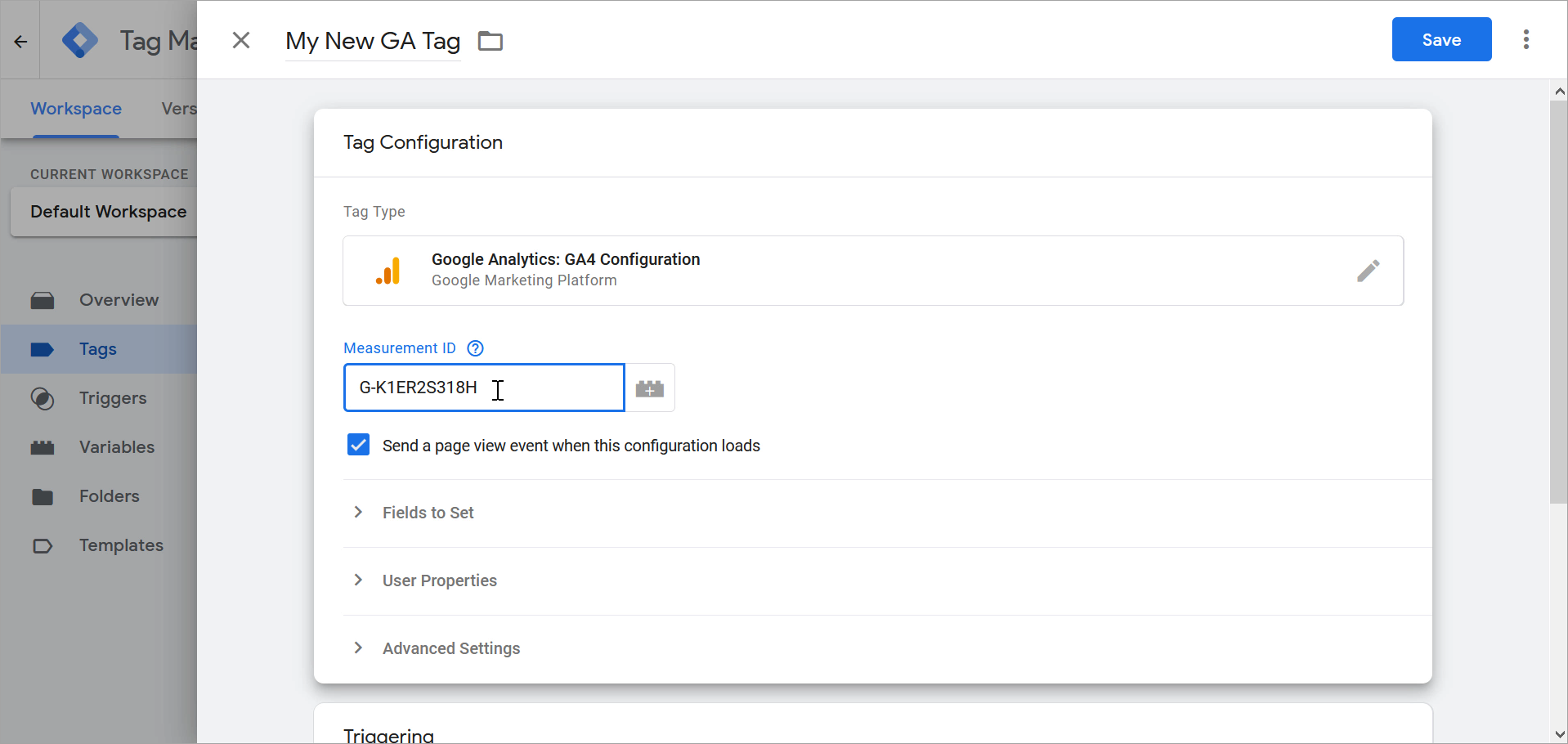Viewport: 1568px width, 744px height.
Task: Click the vertical scrollbar thumb
Action: tap(1559, 303)
